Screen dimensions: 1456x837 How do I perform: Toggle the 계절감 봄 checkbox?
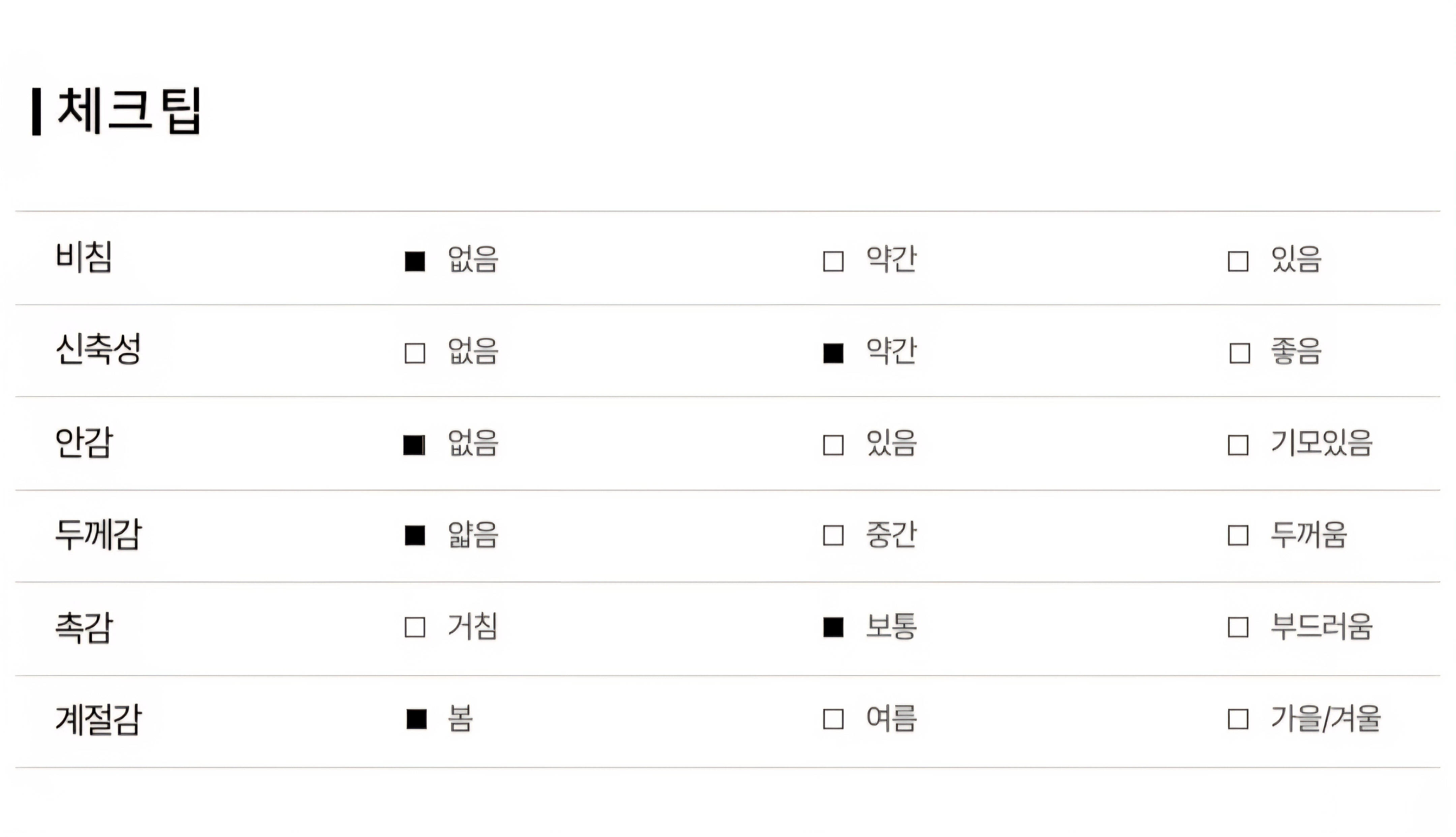416,719
